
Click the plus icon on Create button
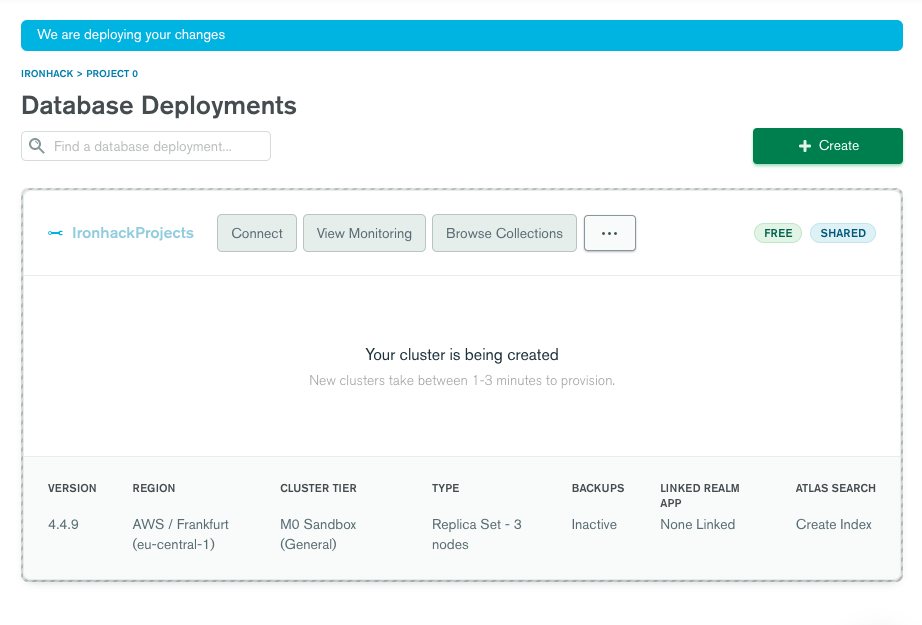(x=805, y=146)
